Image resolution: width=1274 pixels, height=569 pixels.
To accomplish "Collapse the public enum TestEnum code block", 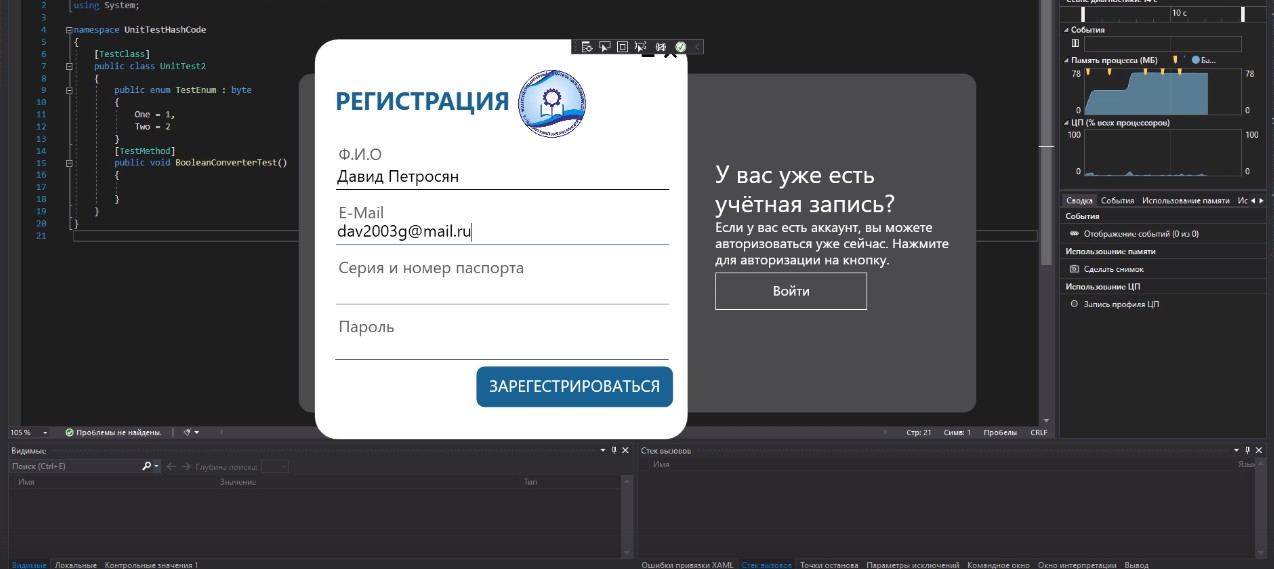I will click(69, 90).
